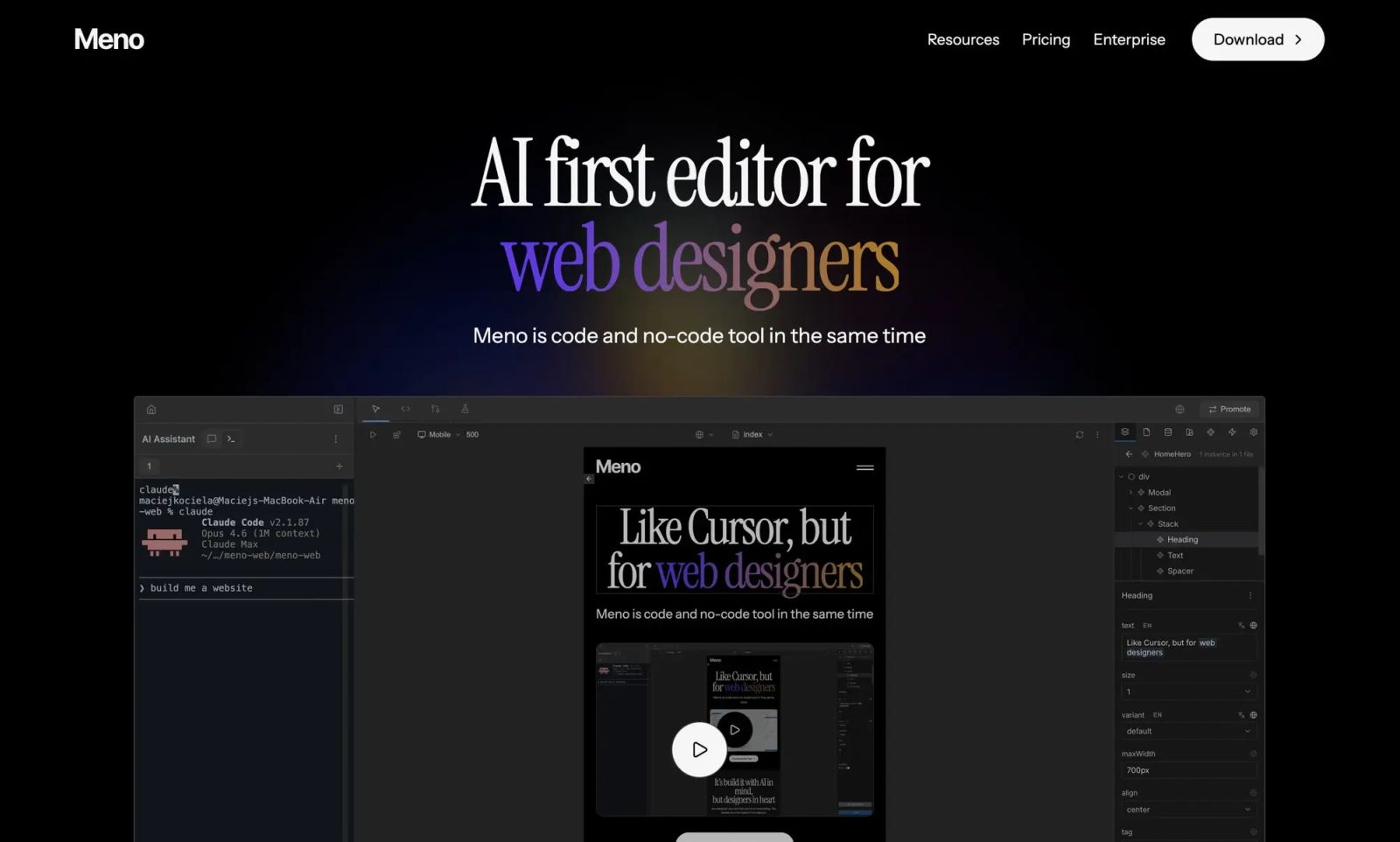Click the component inspect icon beside play
This screenshot has height=842, width=1400.
(x=396, y=435)
